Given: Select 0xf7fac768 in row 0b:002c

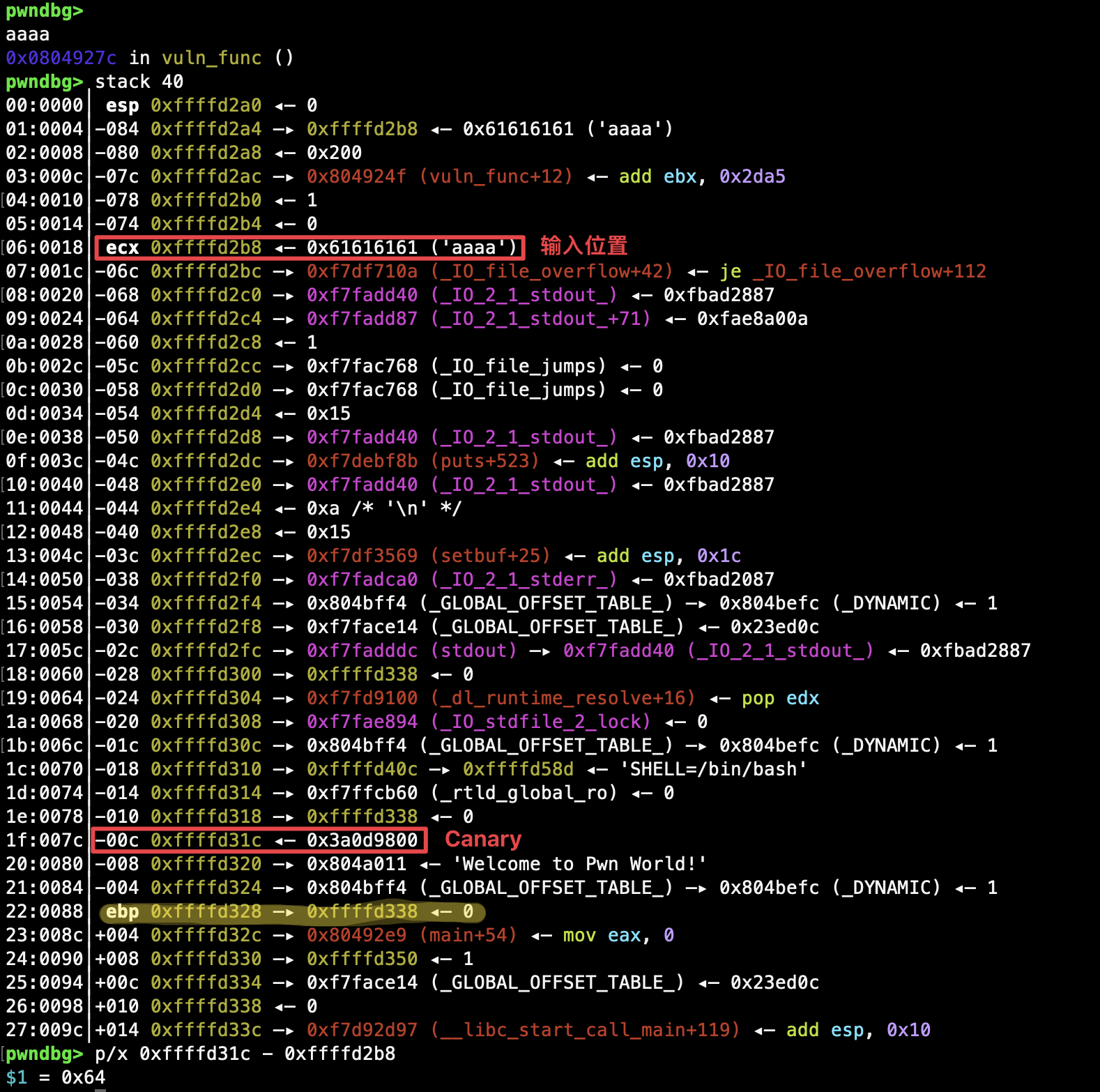Looking at the screenshot, I should coord(362,366).
